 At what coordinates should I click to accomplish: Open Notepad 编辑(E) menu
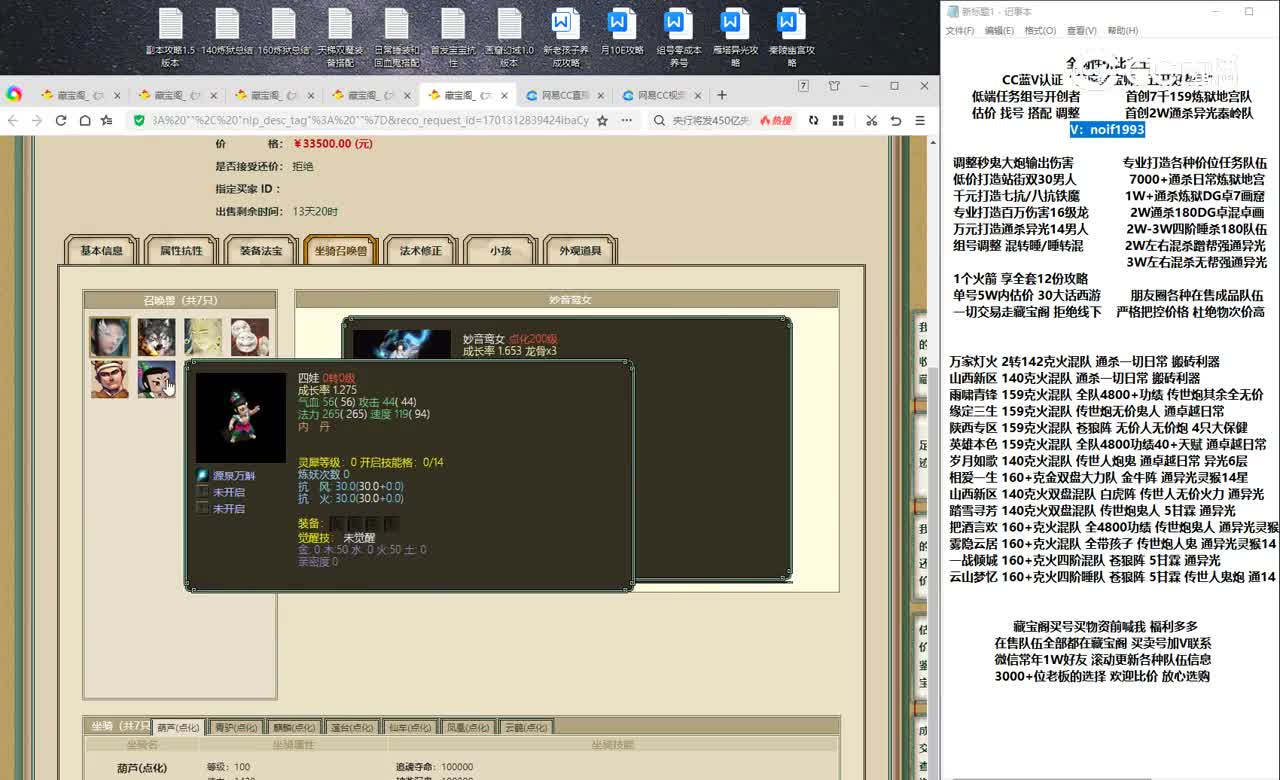(x=999, y=31)
